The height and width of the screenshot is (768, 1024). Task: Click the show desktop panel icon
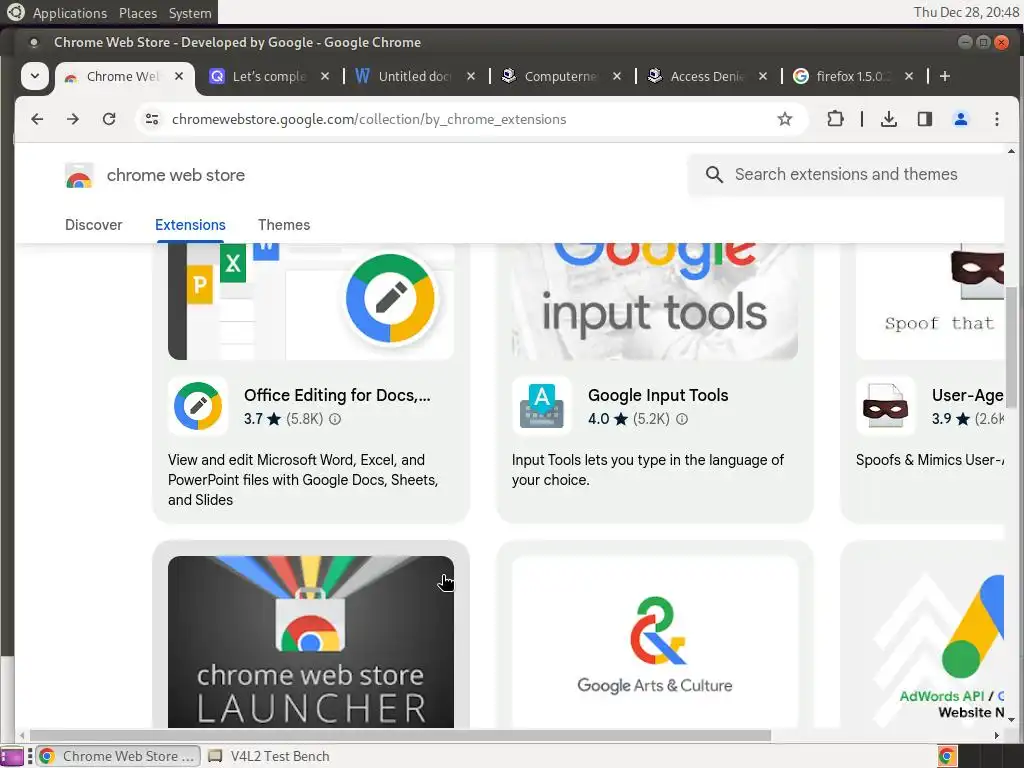pos(12,756)
